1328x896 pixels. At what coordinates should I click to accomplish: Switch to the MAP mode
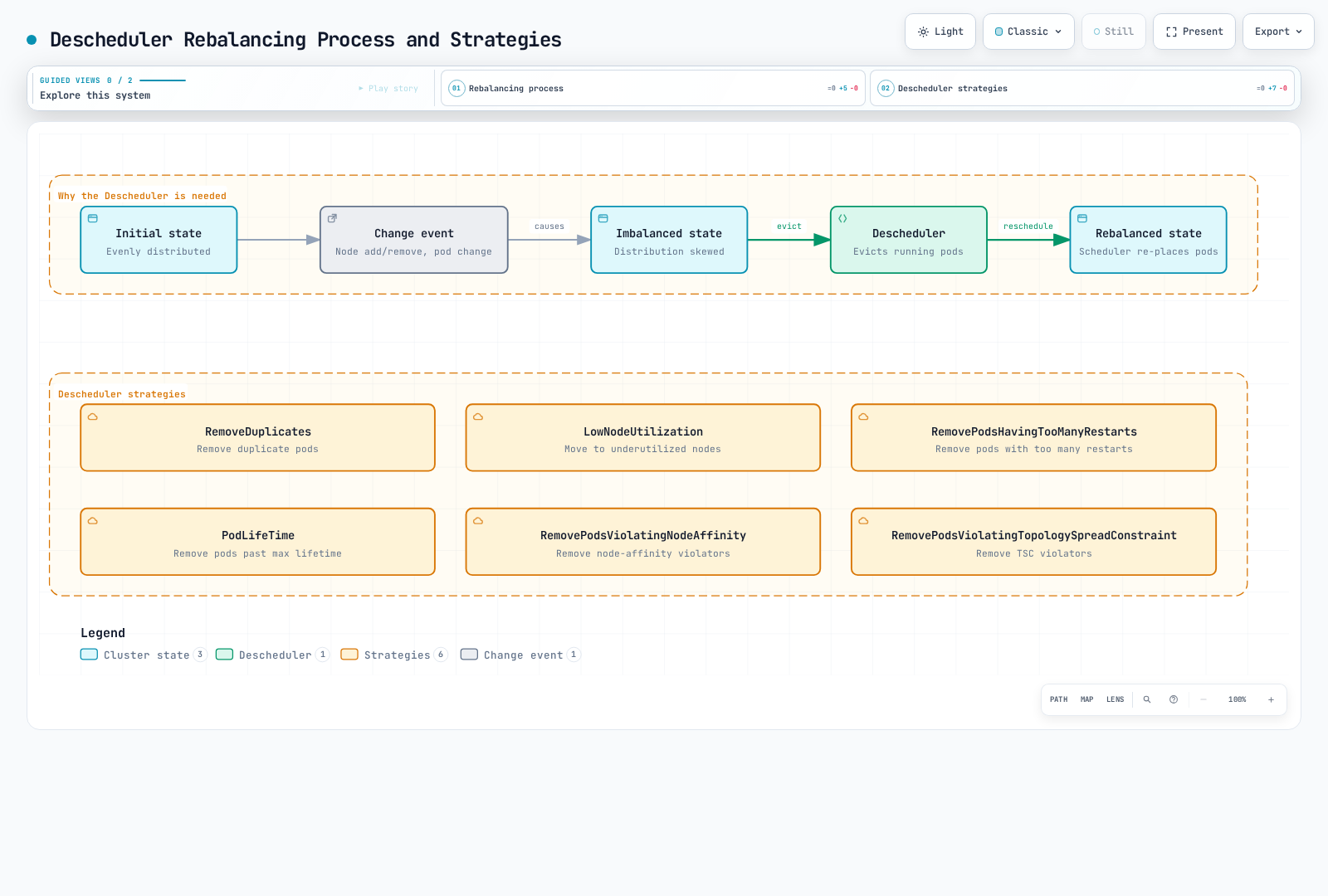coord(1086,699)
